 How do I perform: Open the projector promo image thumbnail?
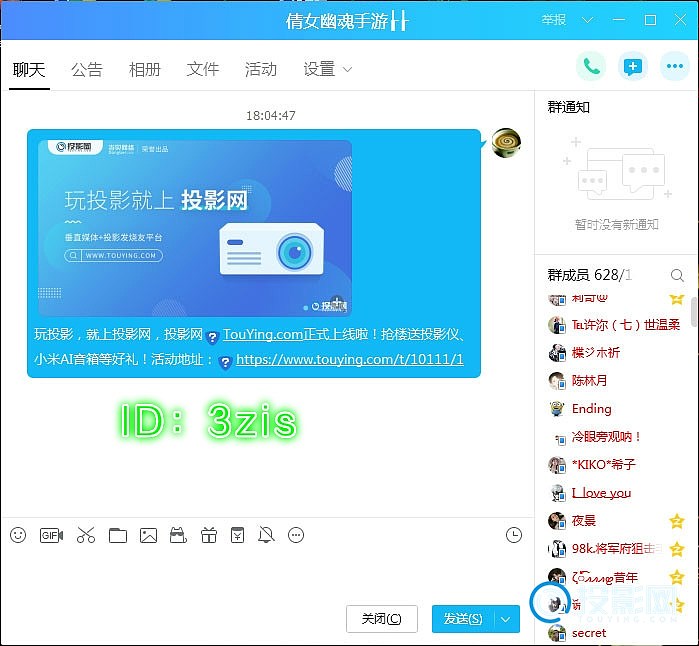pyautogui.click(x=195, y=228)
